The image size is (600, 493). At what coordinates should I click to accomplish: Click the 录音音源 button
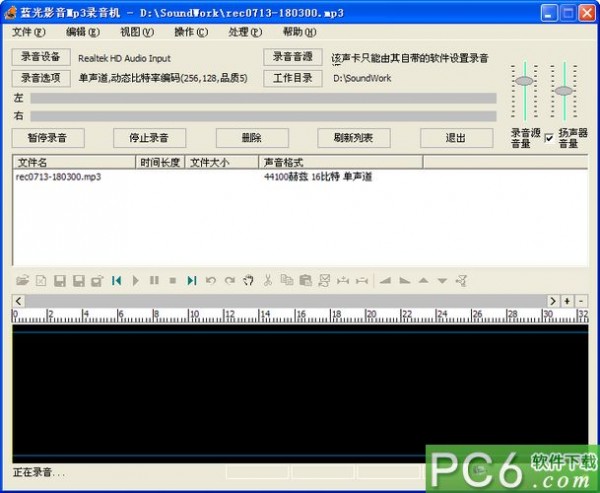[293, 57]
